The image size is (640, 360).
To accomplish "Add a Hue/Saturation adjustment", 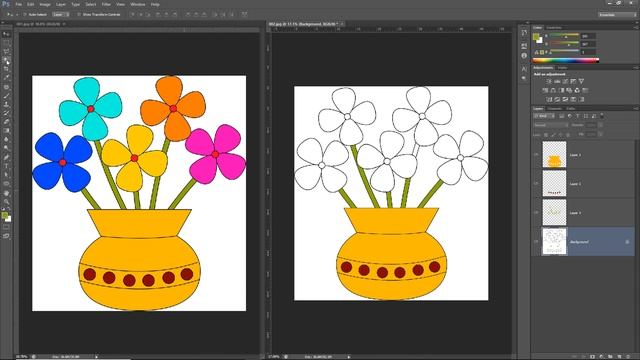I will (x=545, y=90).
